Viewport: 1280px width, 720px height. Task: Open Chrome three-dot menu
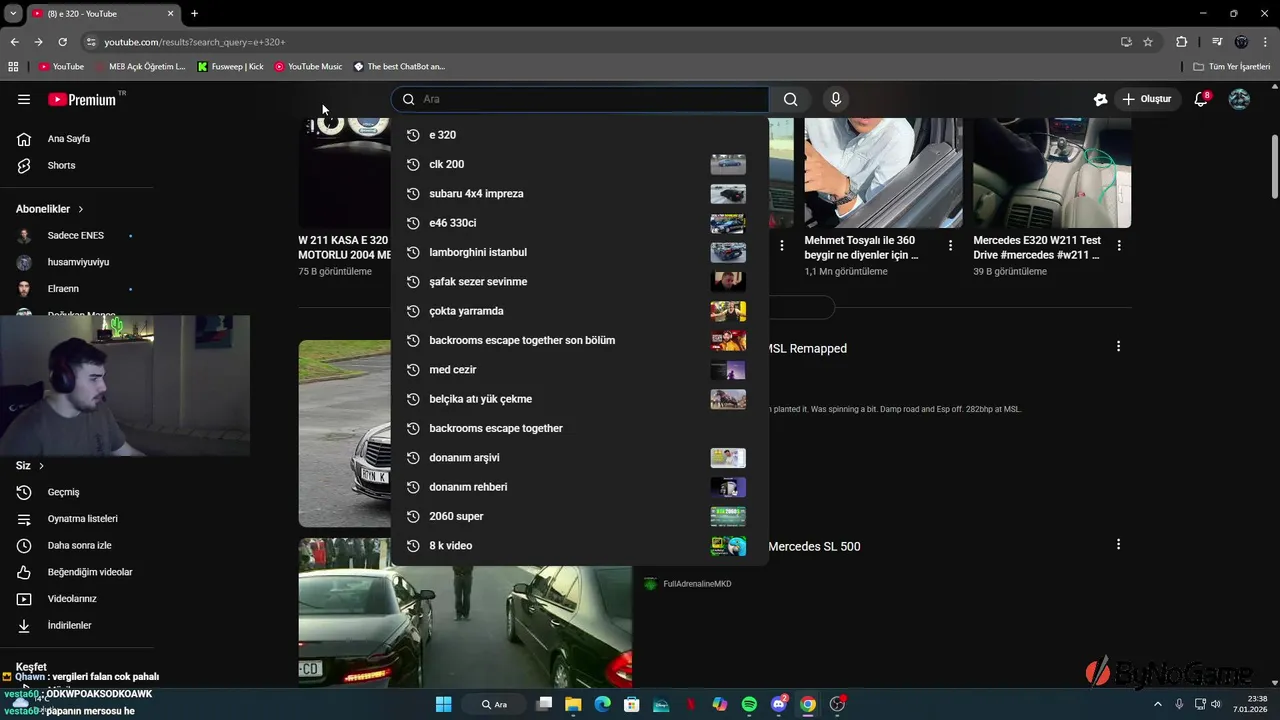(1265, 42)
